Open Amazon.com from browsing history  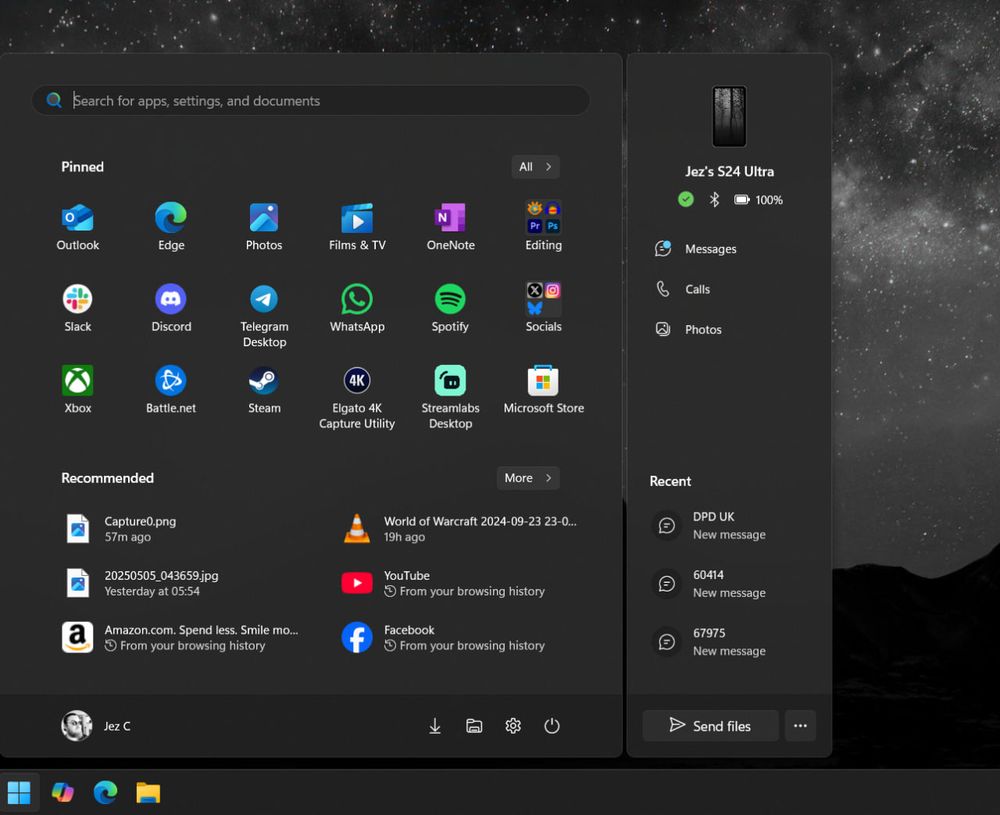coord(182,637)
